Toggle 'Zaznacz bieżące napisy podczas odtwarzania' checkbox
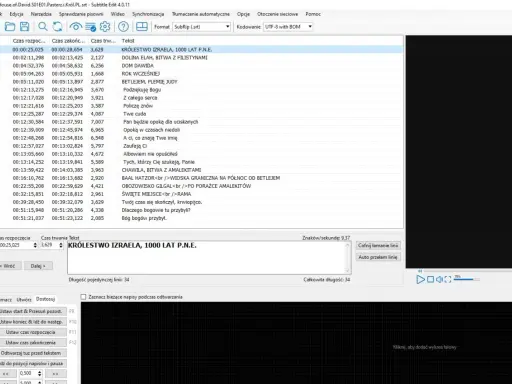The image size is (512, 384). pos(83,297)
